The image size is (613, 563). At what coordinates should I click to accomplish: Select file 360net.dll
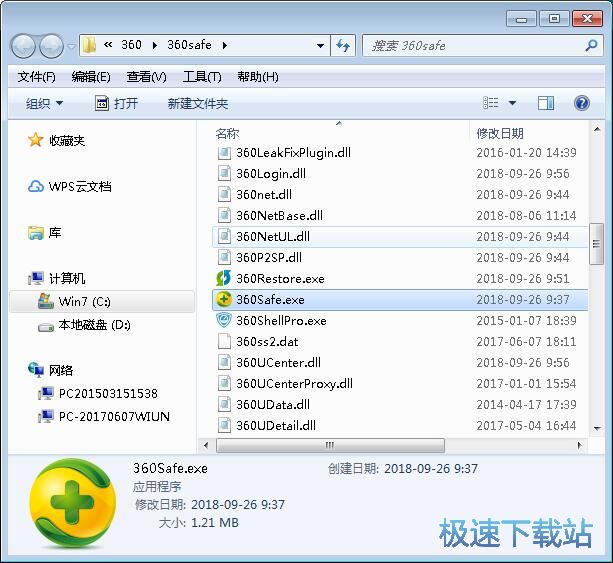(x=264, y=195)
